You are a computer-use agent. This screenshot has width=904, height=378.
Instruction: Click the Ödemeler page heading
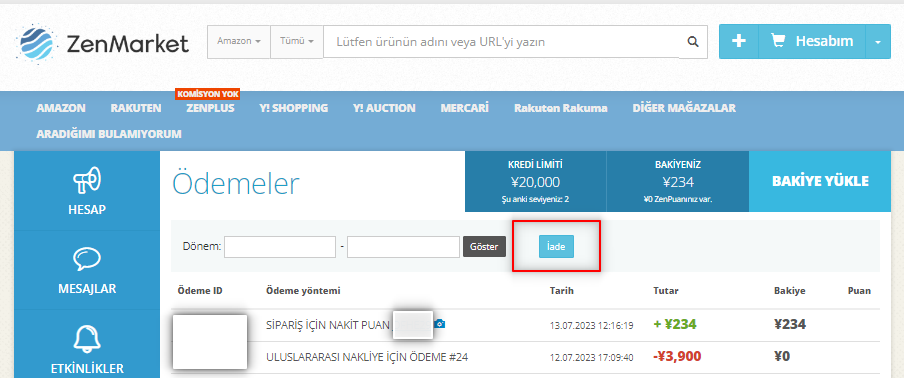tap(235, 184)
